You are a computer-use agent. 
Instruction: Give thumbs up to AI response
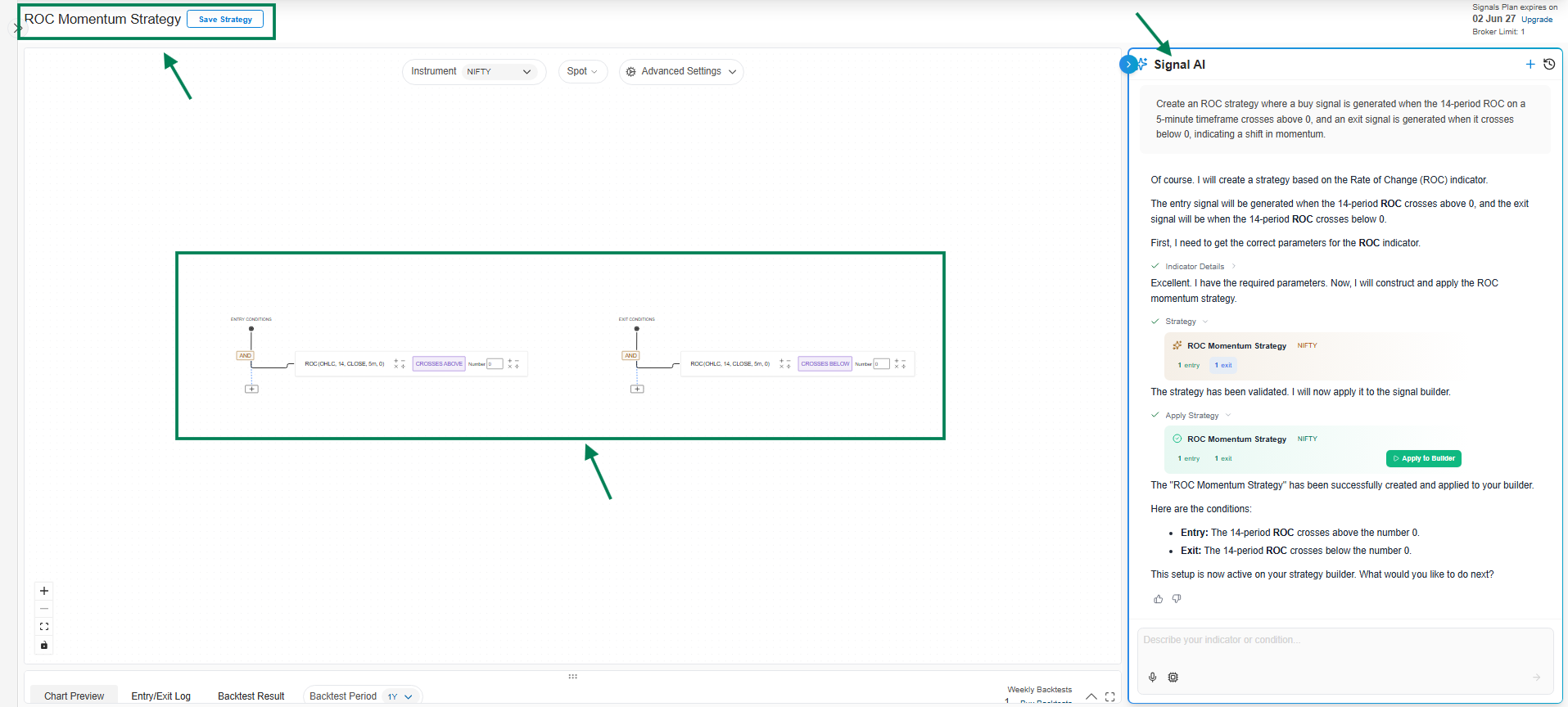click(x=1158, y=599)
